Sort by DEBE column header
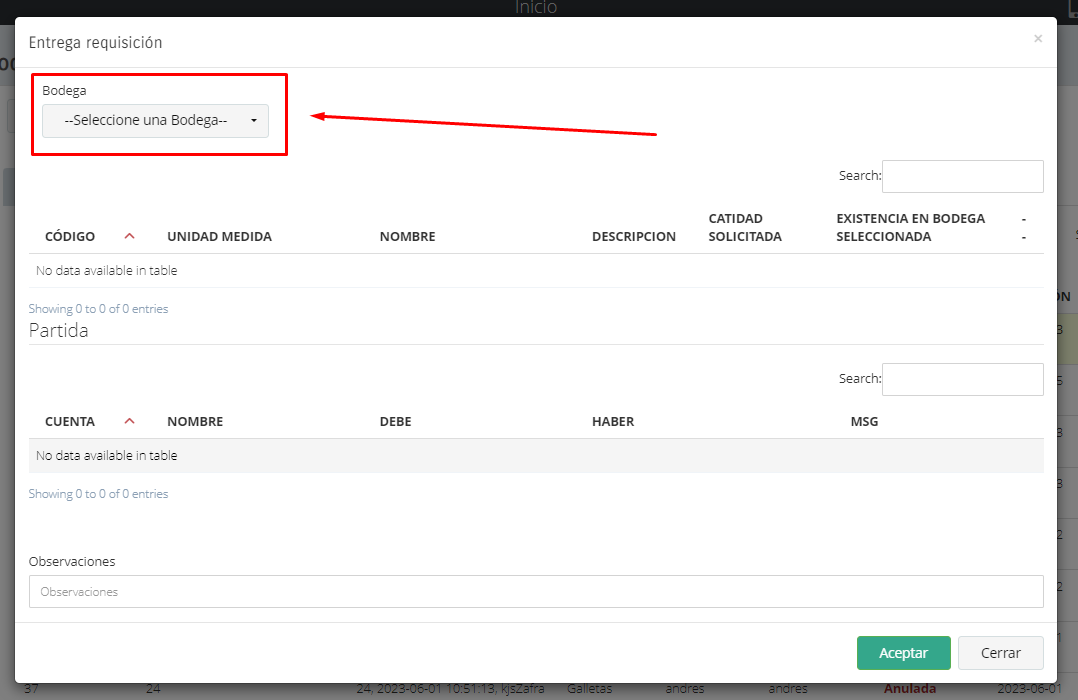Screen dimensions: 1078x700 point(395,421)
